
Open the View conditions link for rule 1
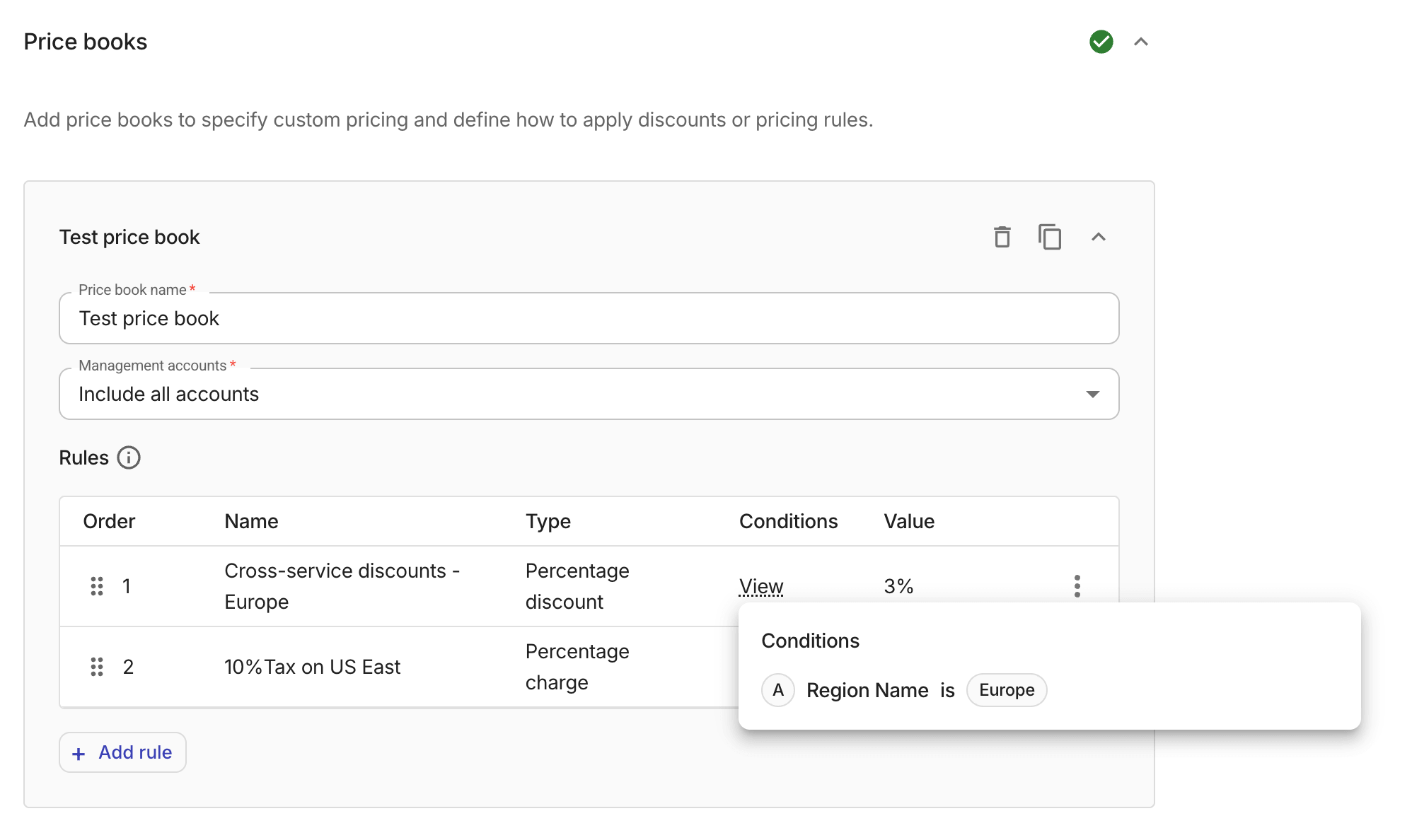click(x=761, y=586)
